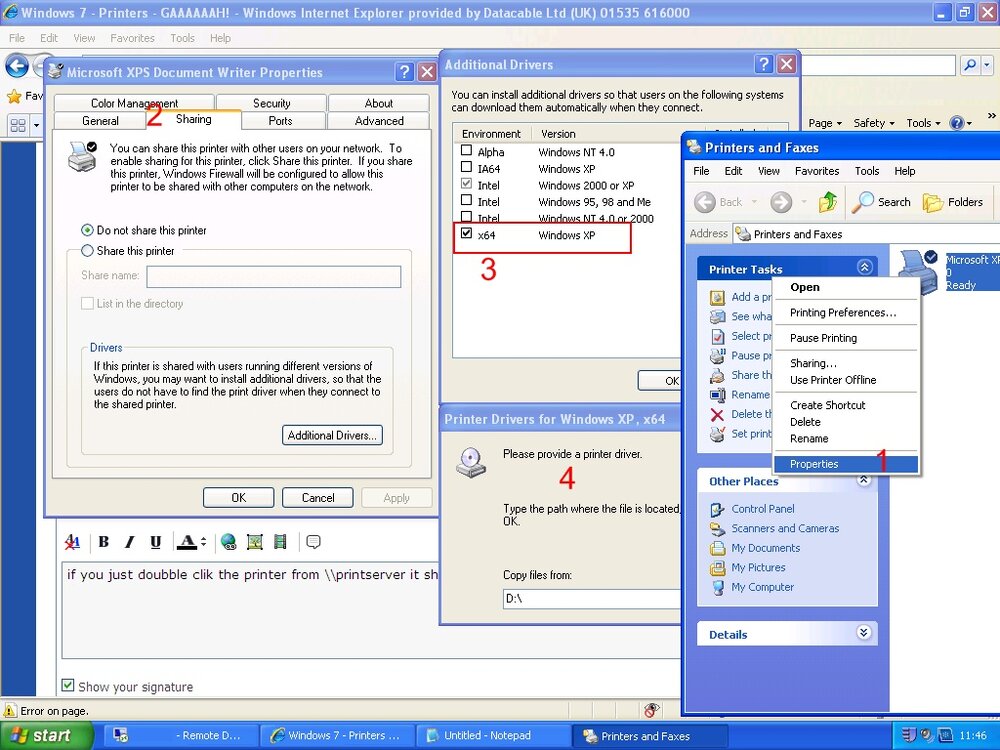Toggle Italic in forum editor toolbar

129,542
